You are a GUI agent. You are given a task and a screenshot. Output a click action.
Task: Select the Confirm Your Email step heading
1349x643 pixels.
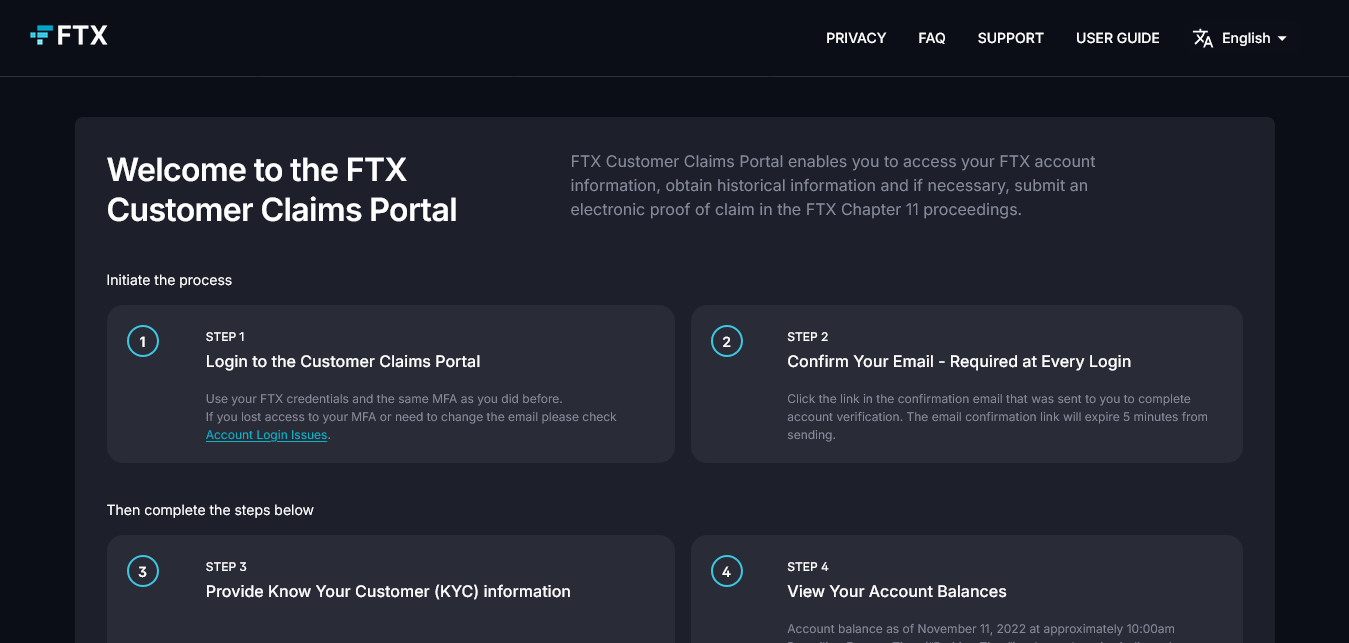959,362
